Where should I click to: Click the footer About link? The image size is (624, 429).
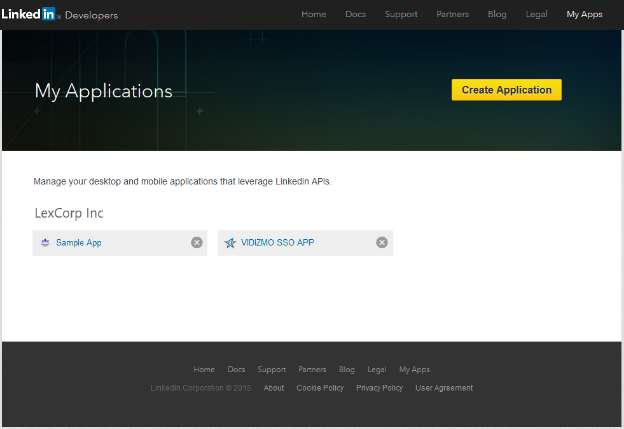(x=274, y=388)
